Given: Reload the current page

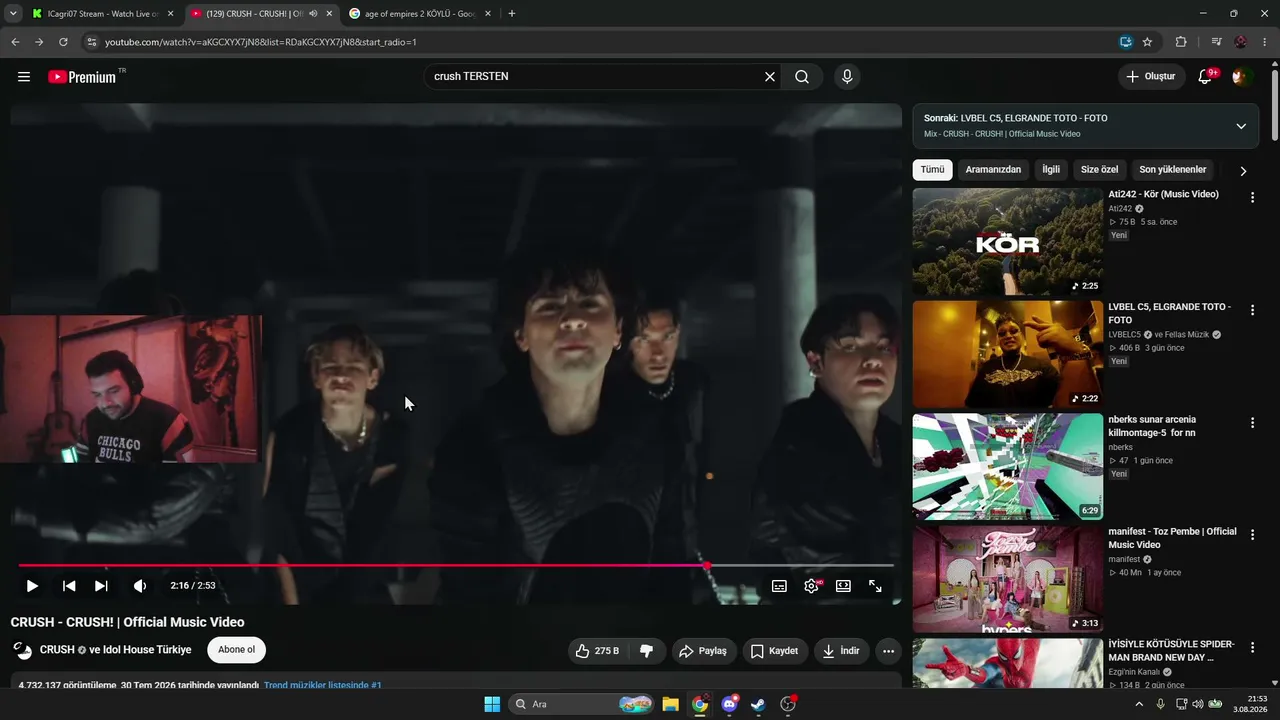Looking at the screenshot, I should [63, 42].
